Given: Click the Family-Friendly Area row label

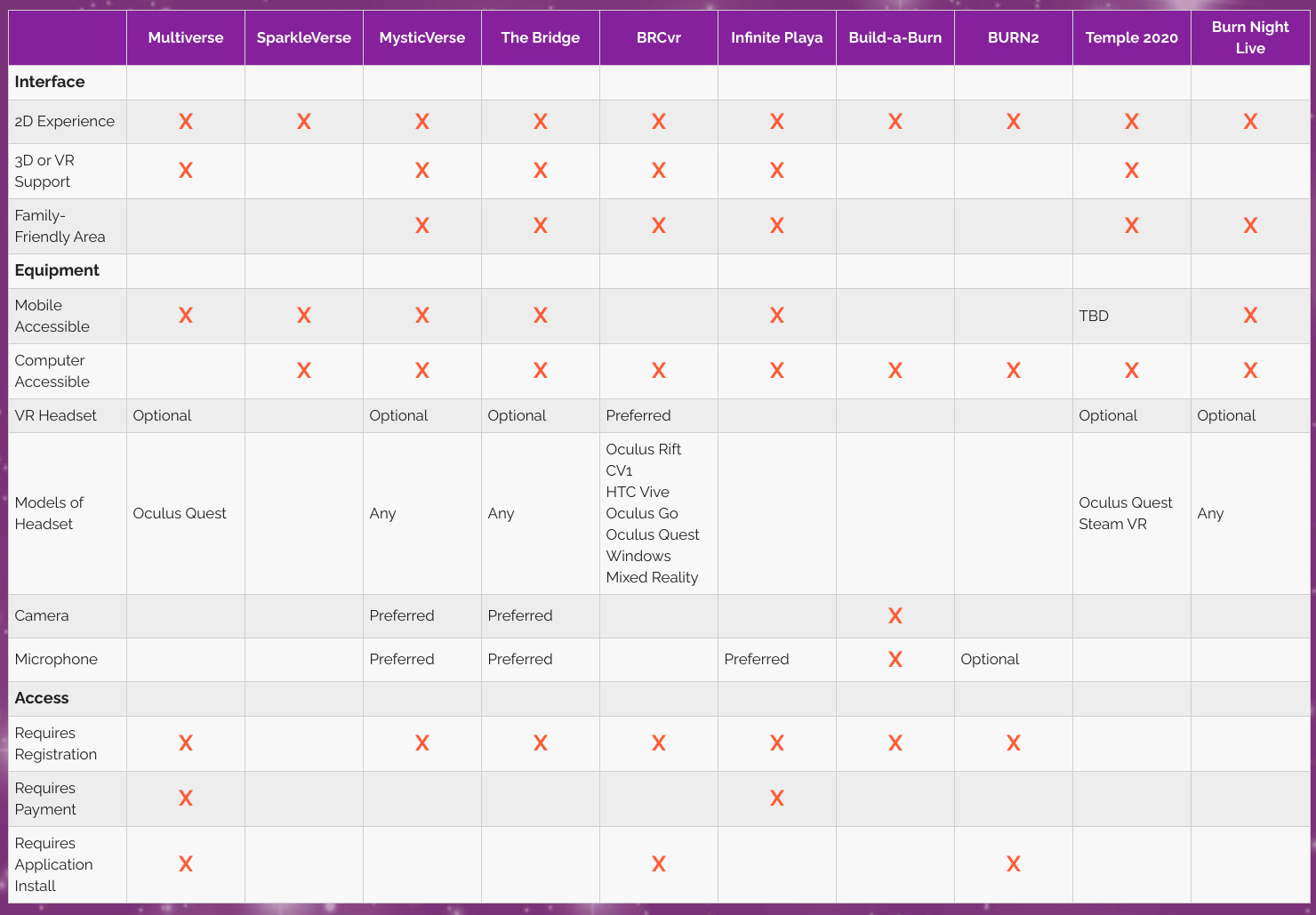Looking at the screenshot, I should (60, 226).
